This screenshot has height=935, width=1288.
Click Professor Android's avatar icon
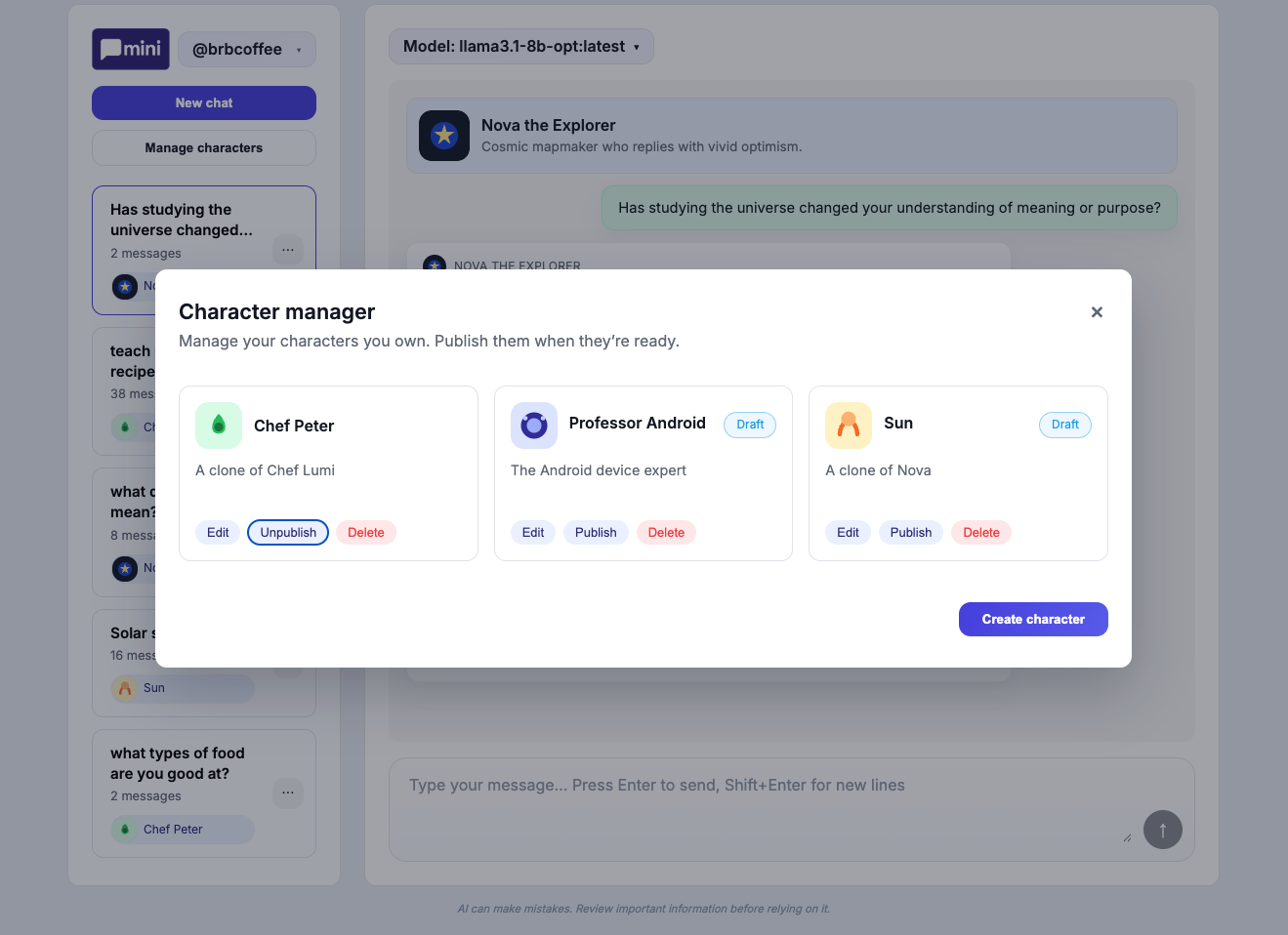[x=533, y=426]
